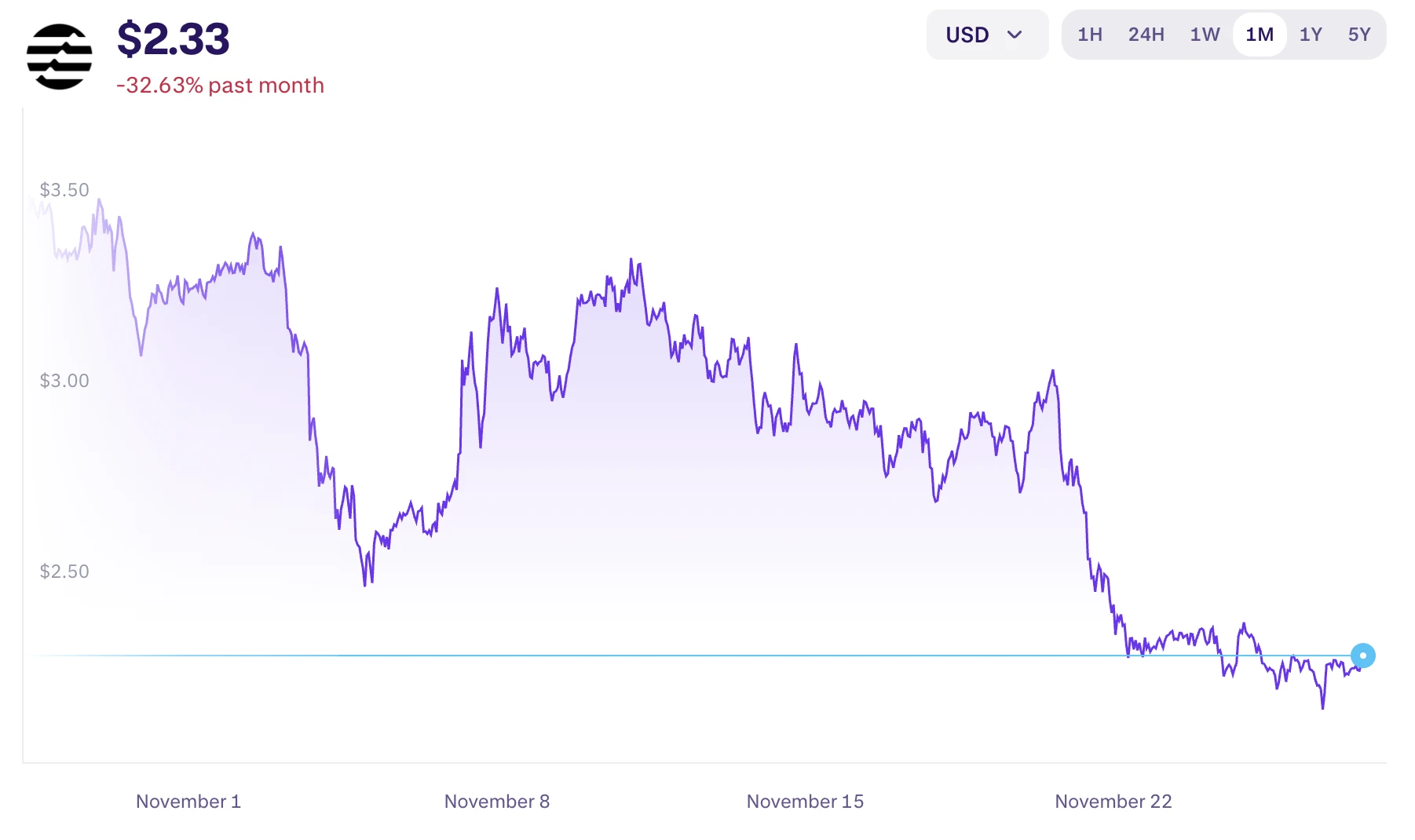Expand the currency chevron arrow

[x=1015, y=35]
